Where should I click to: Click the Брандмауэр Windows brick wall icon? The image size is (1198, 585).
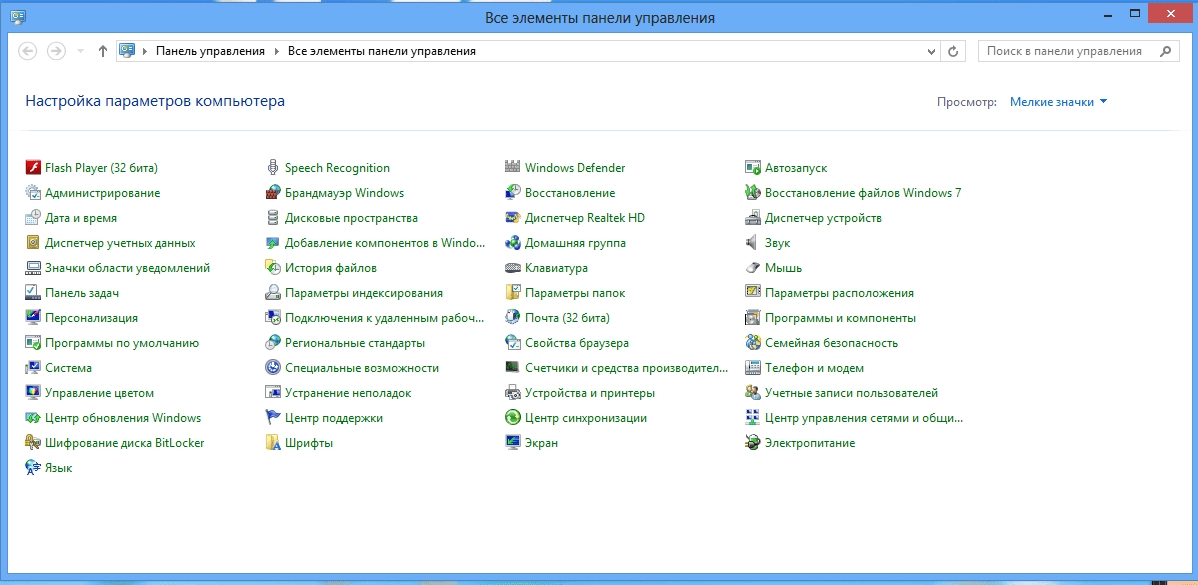click(x=273, y=193)
